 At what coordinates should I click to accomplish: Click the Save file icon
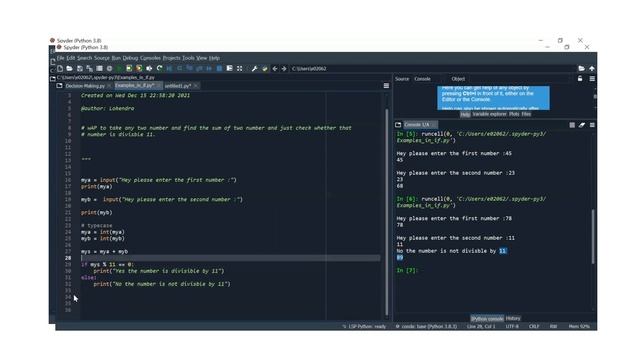tap(80, 69)
